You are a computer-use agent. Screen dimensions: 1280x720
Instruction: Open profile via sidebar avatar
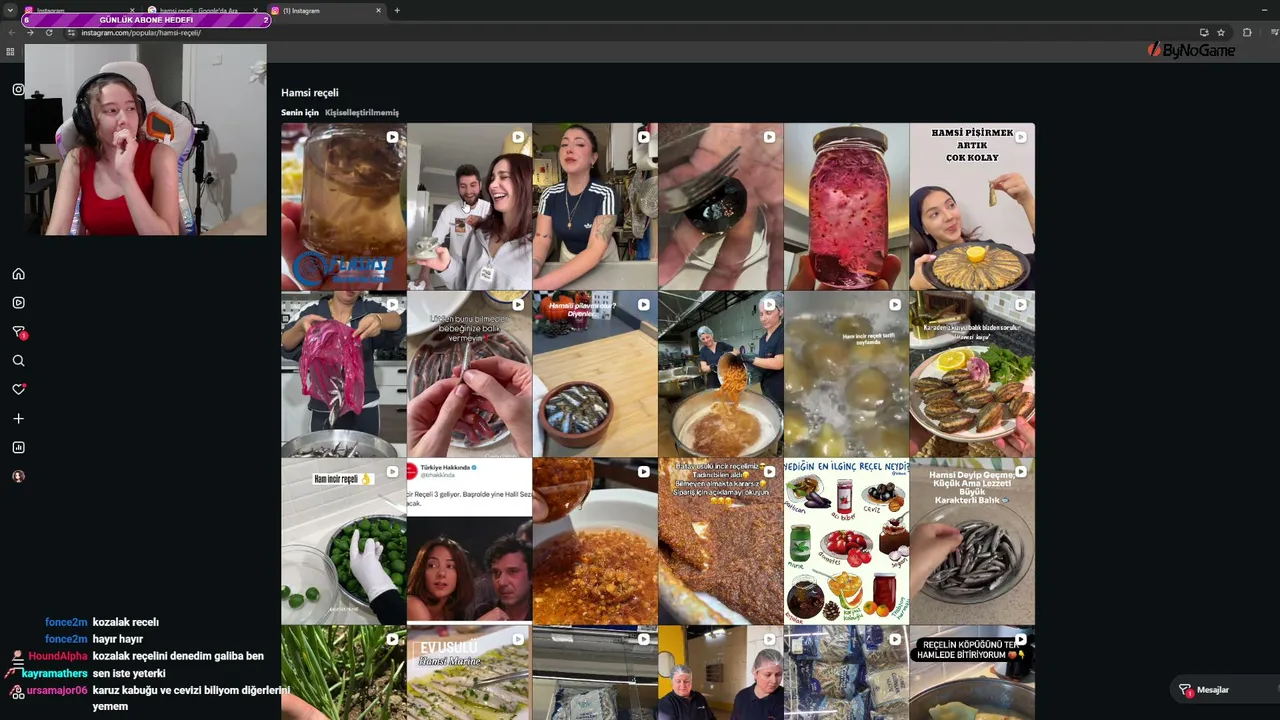coord(18,476)
